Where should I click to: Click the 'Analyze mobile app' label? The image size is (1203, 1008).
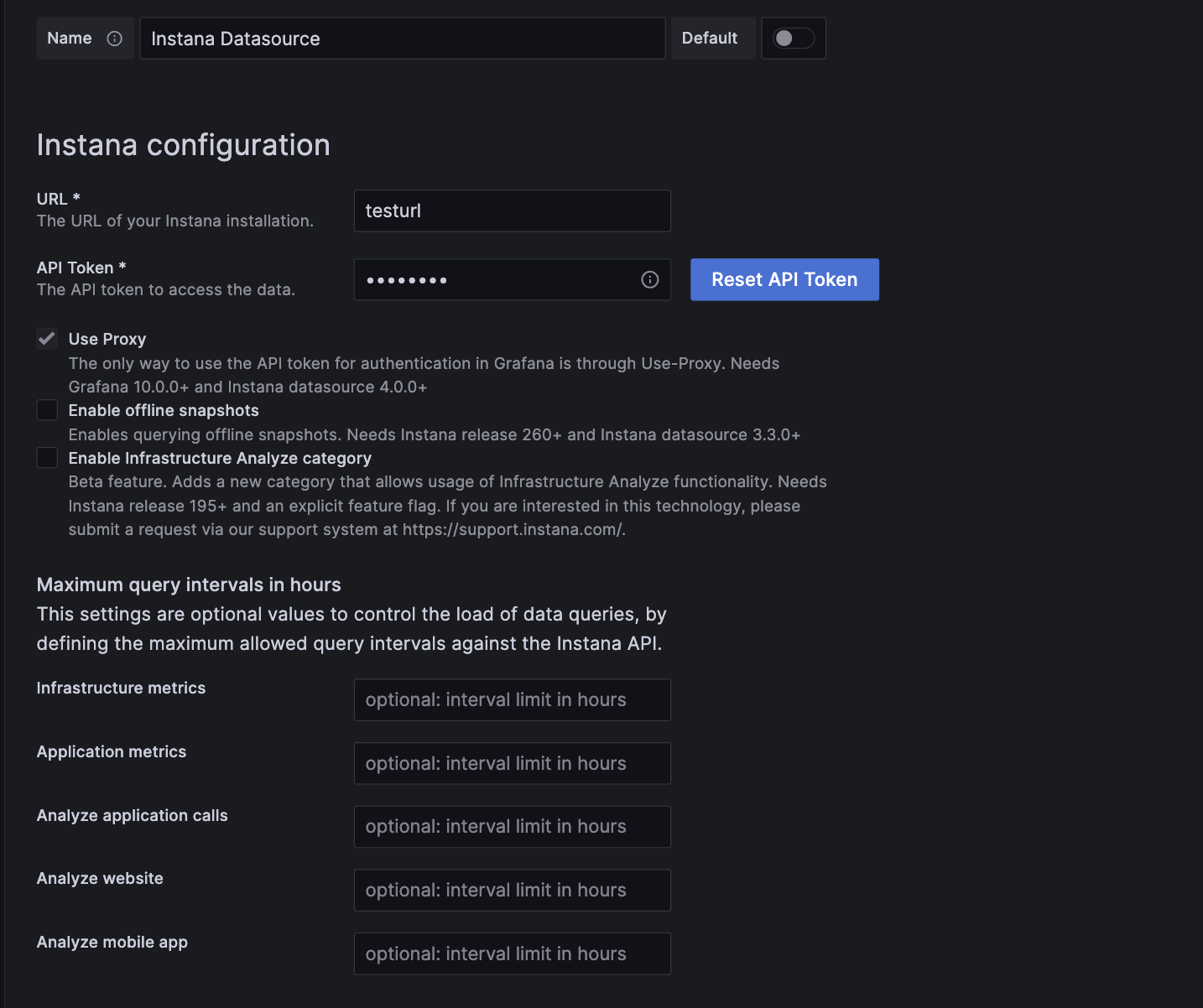pyautogui.click(x=112, y=942)
